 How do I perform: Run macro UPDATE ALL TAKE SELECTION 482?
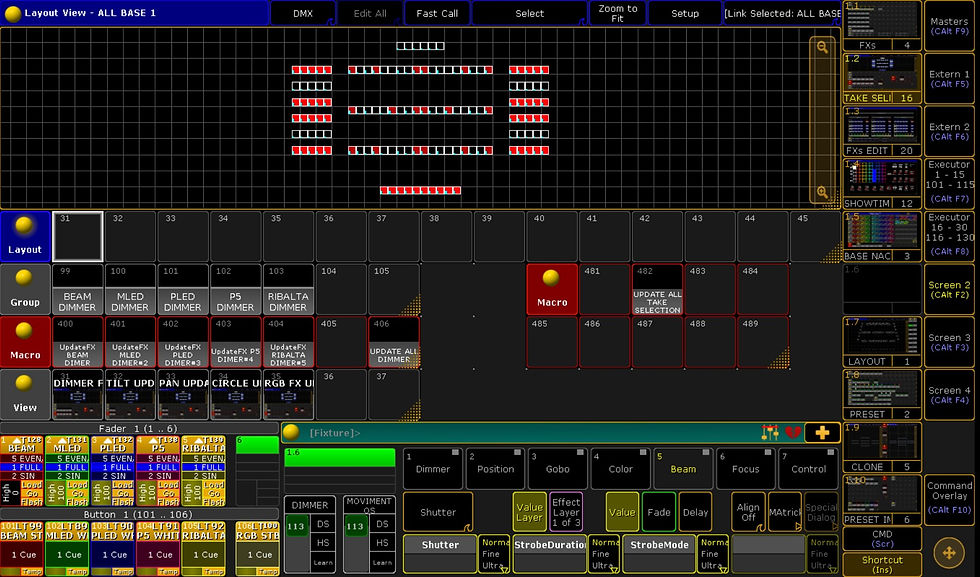pos(657,289)
